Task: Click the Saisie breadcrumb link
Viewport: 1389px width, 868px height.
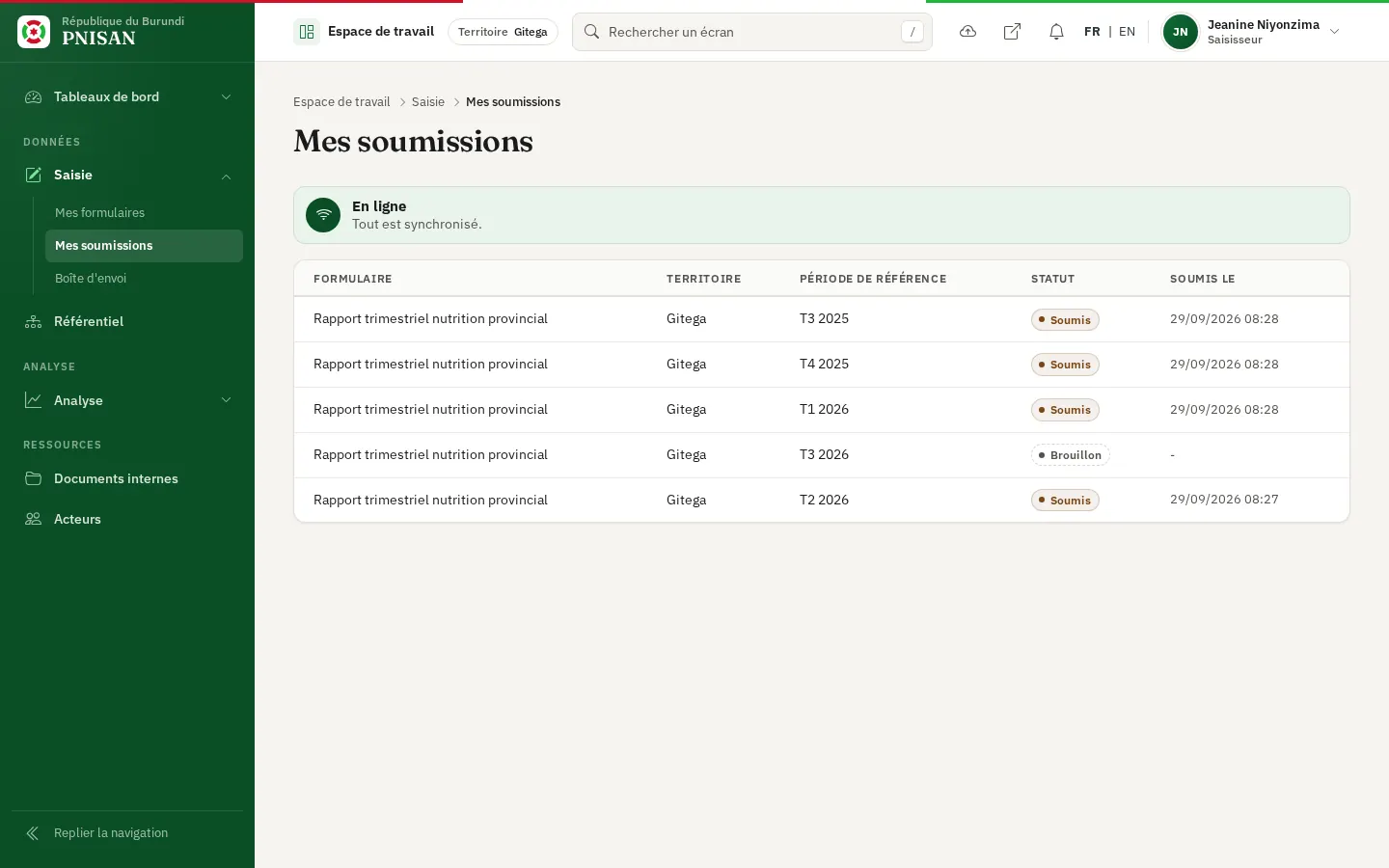Action: pyautogui.click(x=428, y=102)
